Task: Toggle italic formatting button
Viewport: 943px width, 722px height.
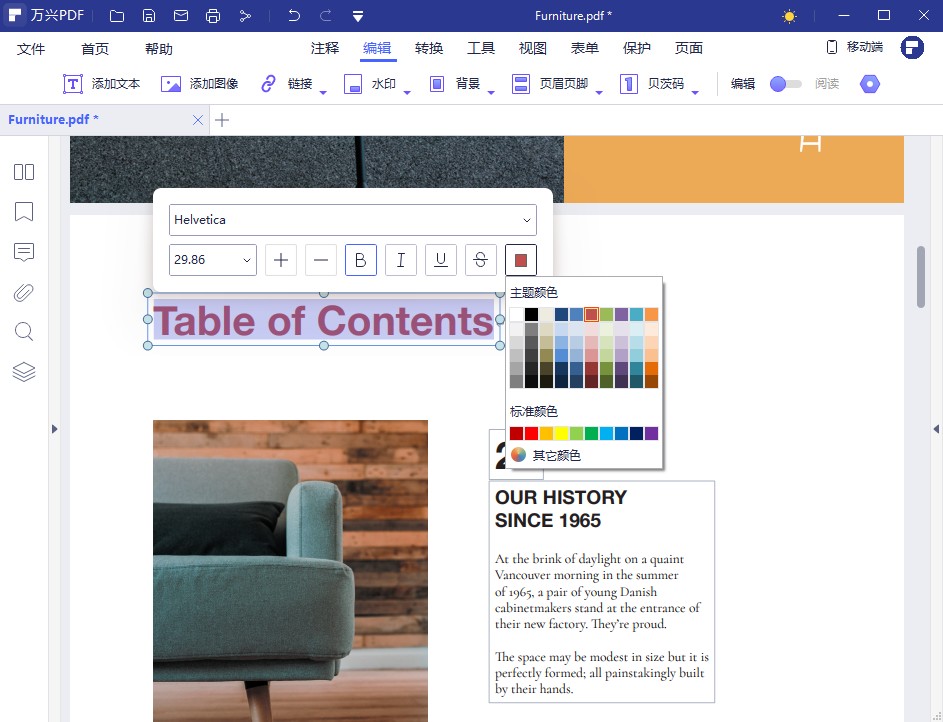Action: coord(401,260)
